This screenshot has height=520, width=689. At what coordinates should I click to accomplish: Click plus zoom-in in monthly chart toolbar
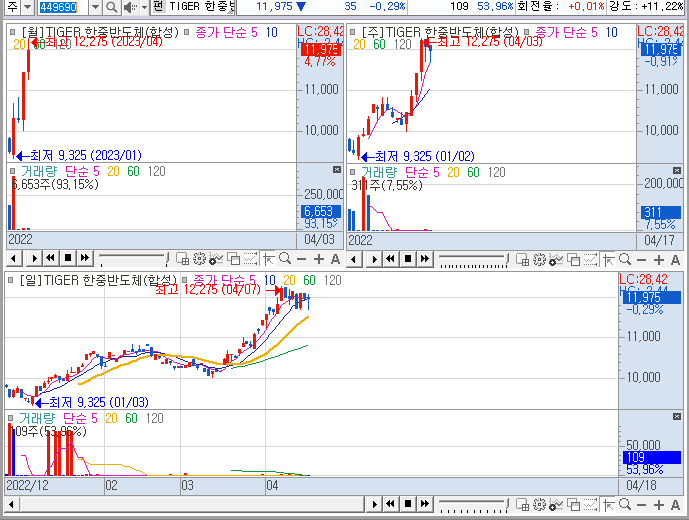point(319,259)
